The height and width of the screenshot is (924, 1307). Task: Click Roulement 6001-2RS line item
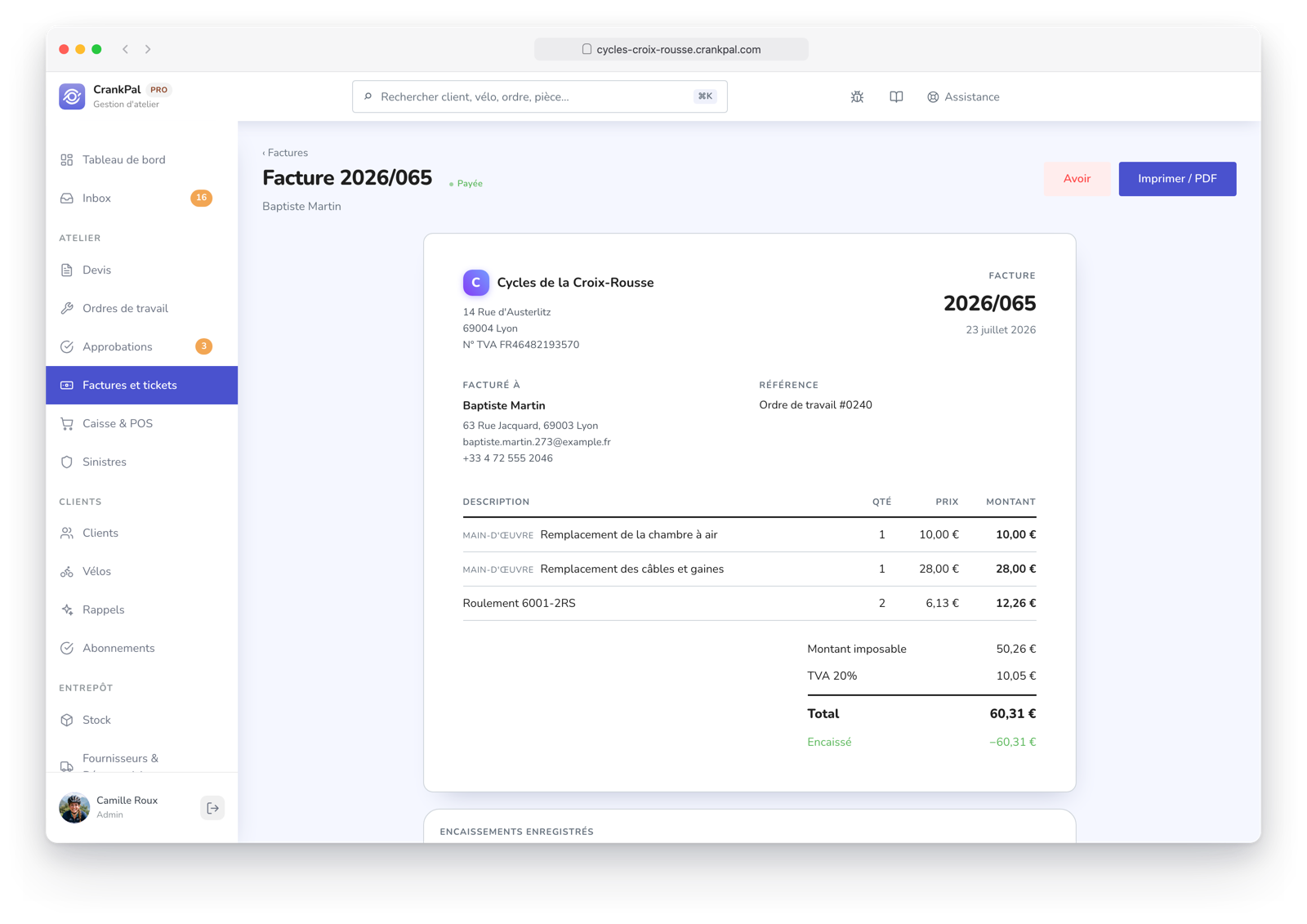tap(749, 604)
